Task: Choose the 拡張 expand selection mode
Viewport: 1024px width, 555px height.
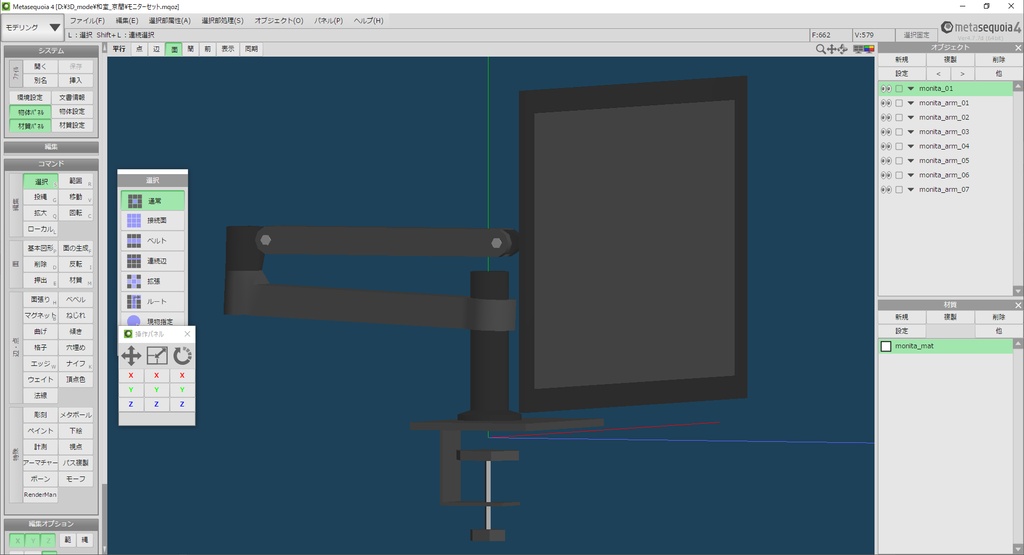Action: [152, 281]
